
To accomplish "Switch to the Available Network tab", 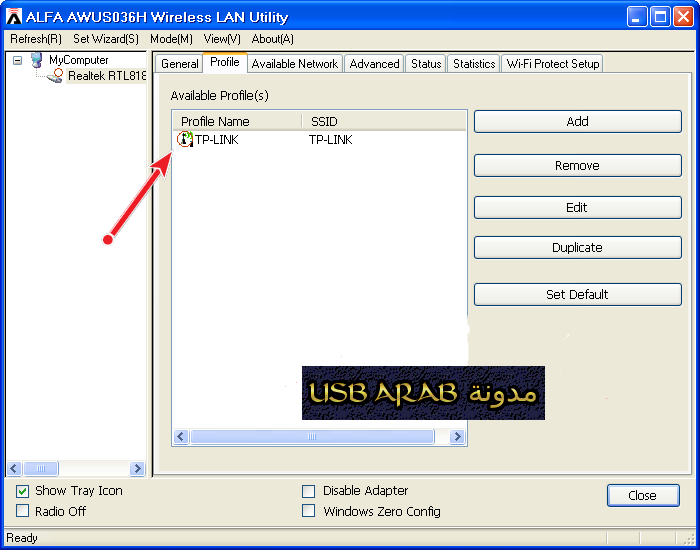I will point(295,64).
